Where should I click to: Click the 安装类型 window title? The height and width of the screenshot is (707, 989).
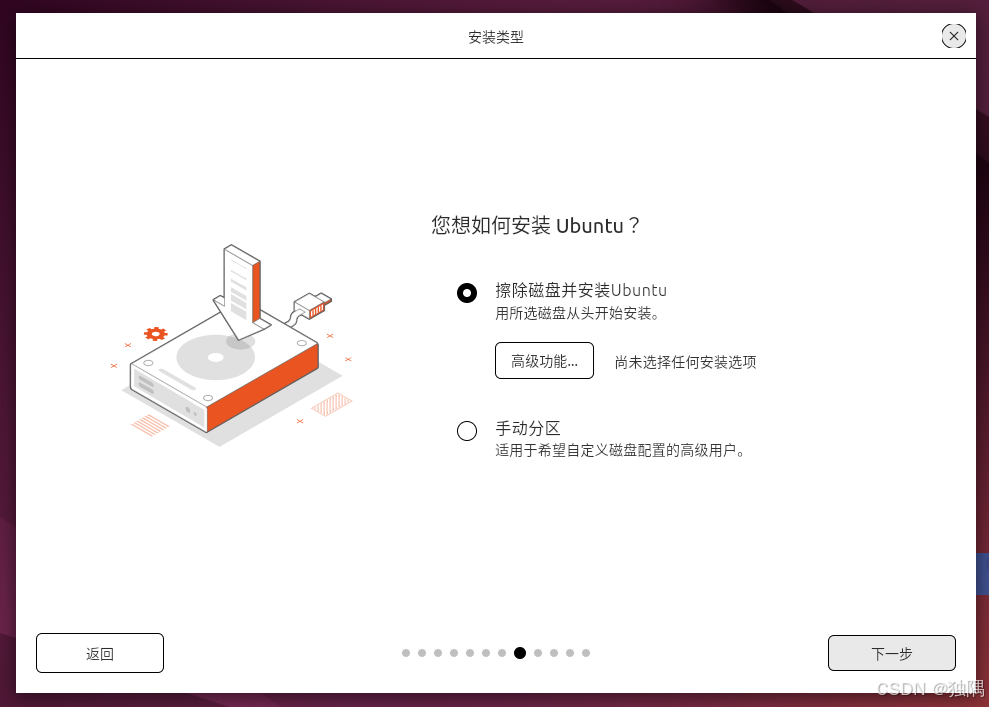[496, 37]
